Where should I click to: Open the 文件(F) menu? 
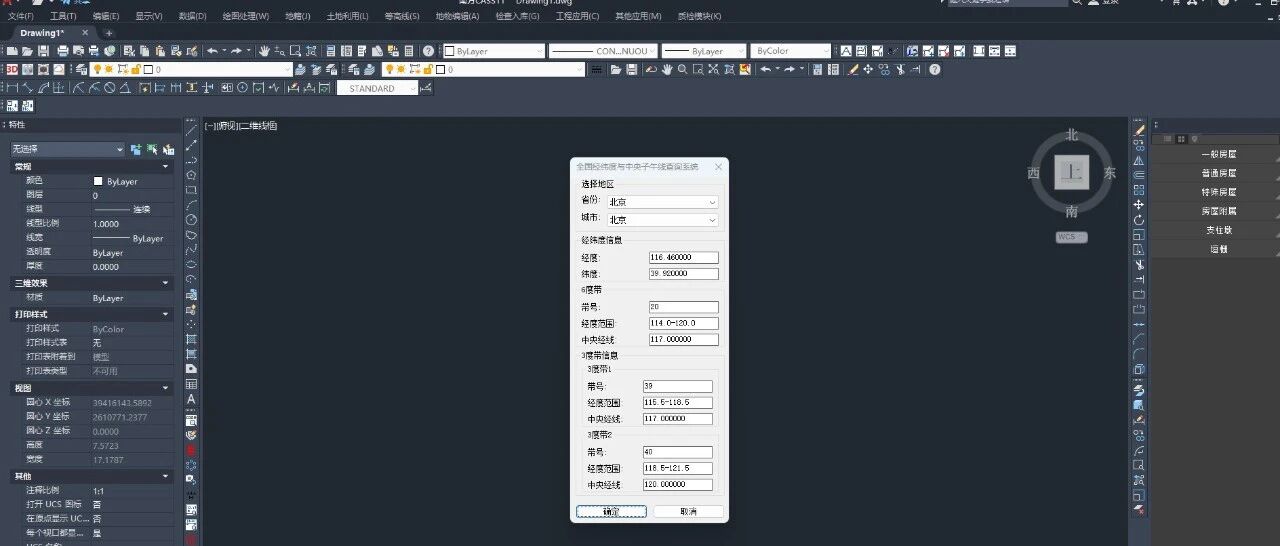[20, 17]
